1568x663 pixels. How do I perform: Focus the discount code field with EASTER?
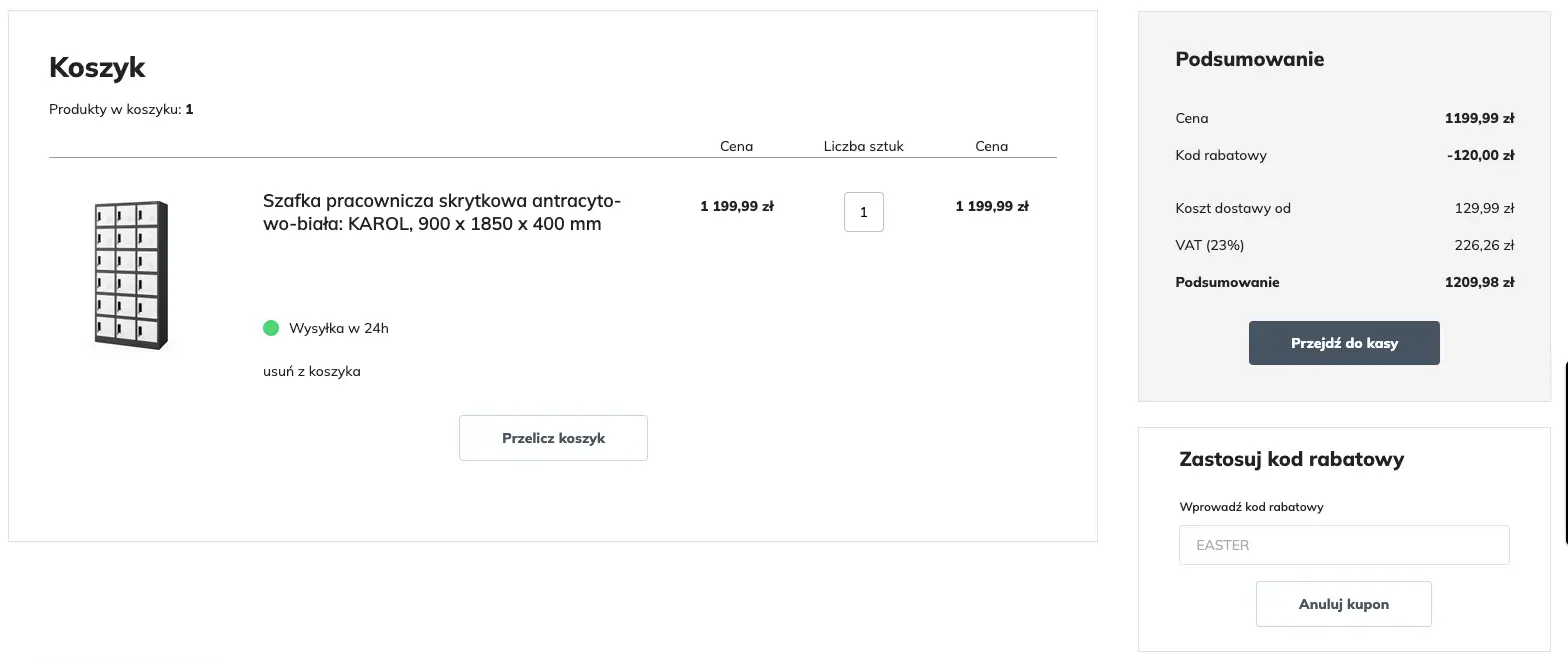(x=1343, y=545)
